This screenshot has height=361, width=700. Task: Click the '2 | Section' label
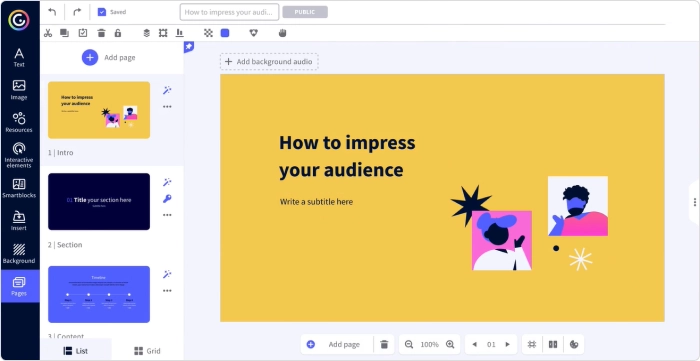65,245
